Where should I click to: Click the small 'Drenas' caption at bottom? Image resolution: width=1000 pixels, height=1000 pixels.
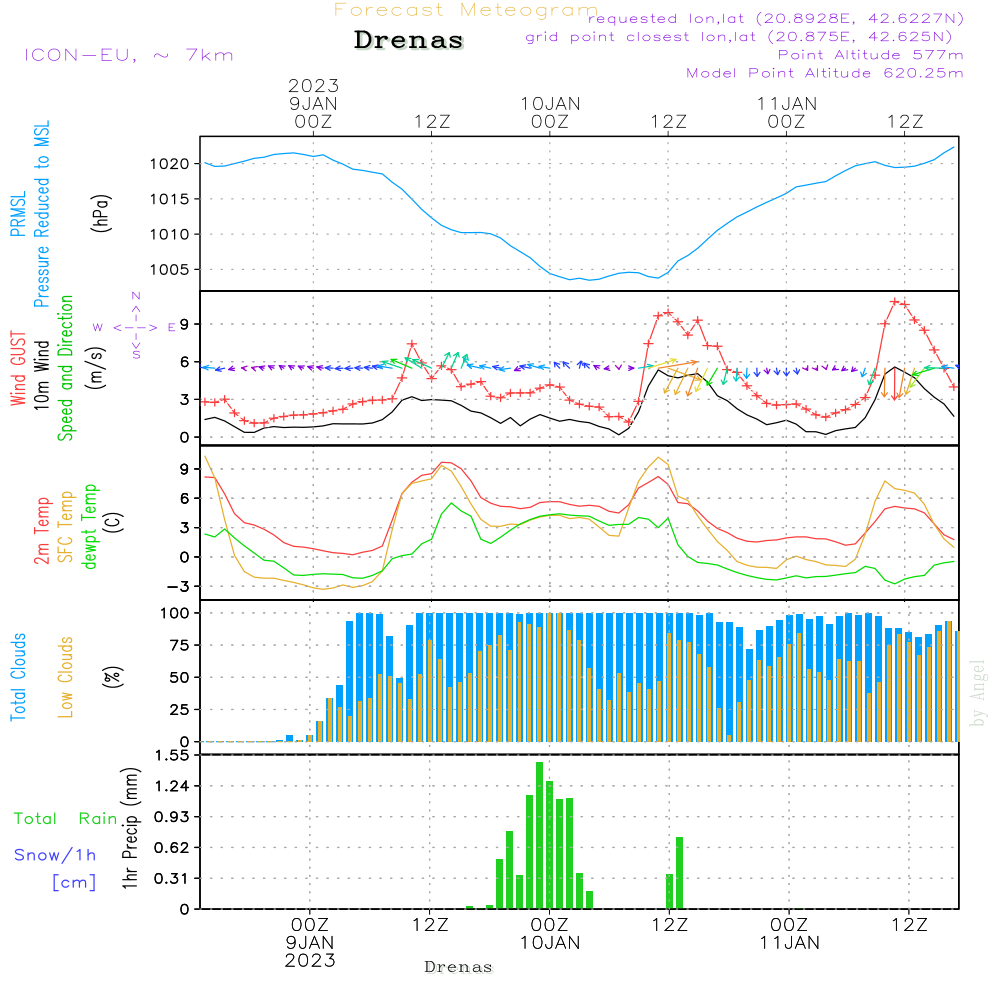pos(459,967)
